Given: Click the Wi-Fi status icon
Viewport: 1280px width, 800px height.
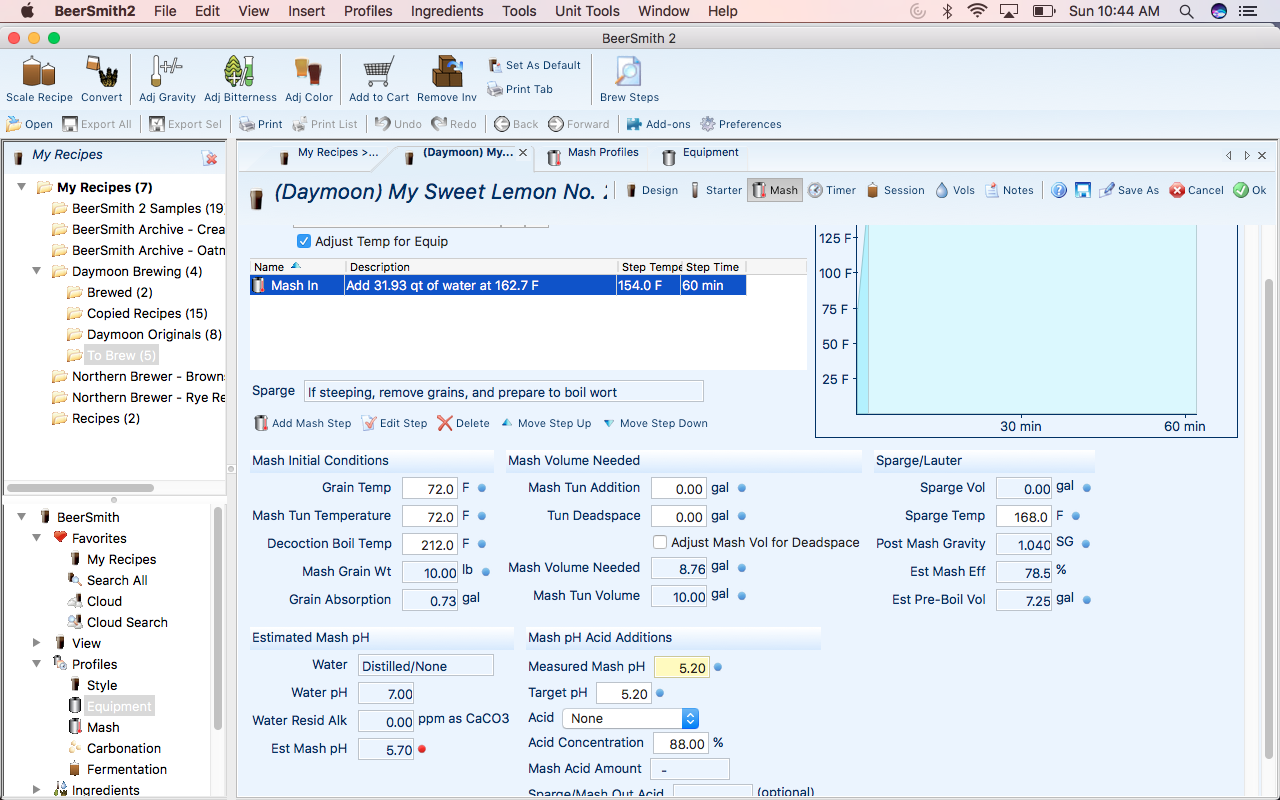Looking at the screenshot, I should [x=977, y=11].
